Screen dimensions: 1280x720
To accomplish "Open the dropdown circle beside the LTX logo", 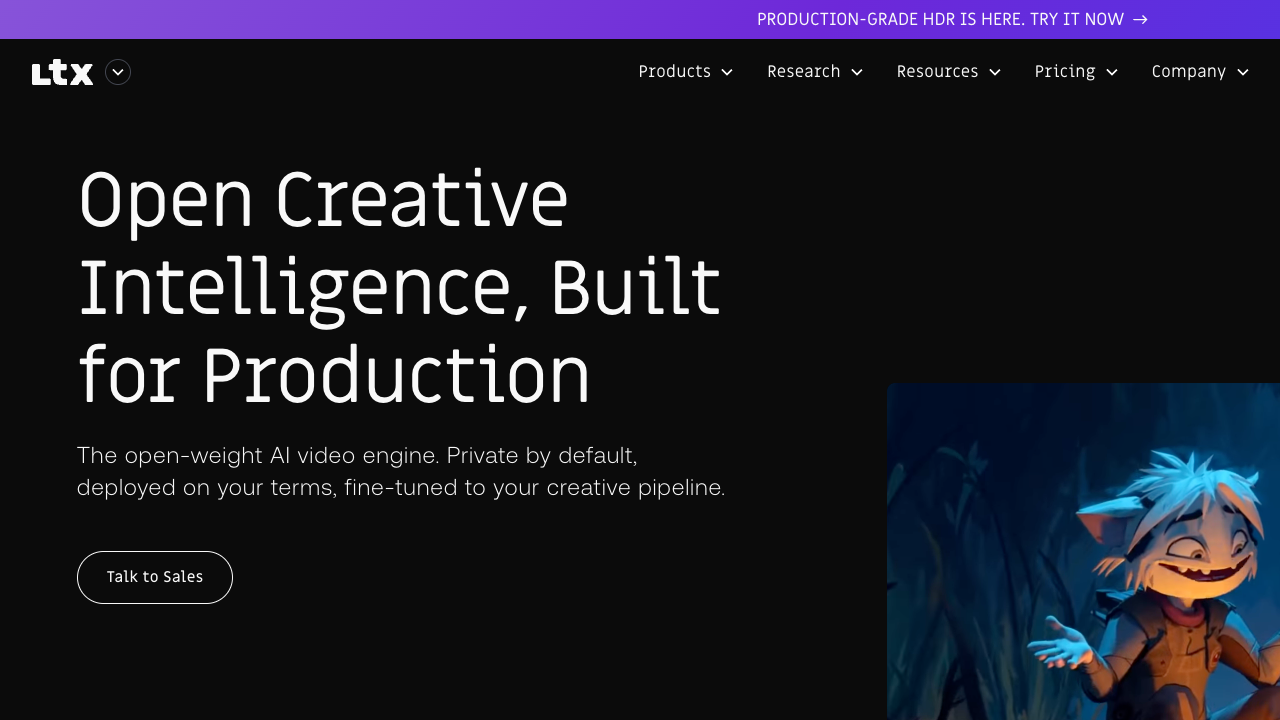I will pos(118,72).
